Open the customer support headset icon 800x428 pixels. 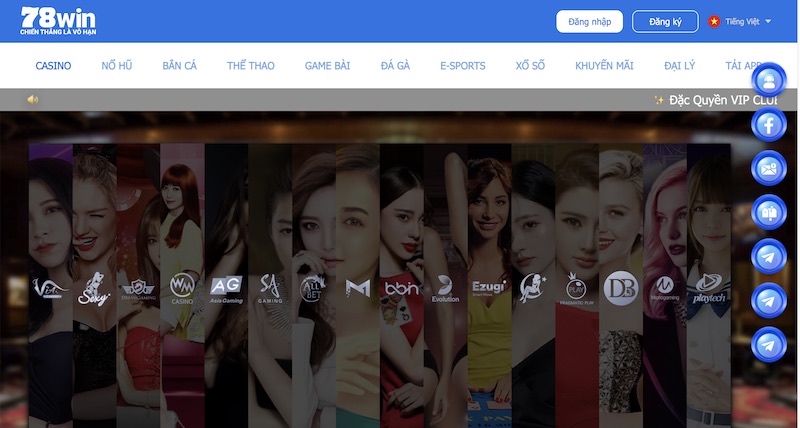(x=769, y=81)
